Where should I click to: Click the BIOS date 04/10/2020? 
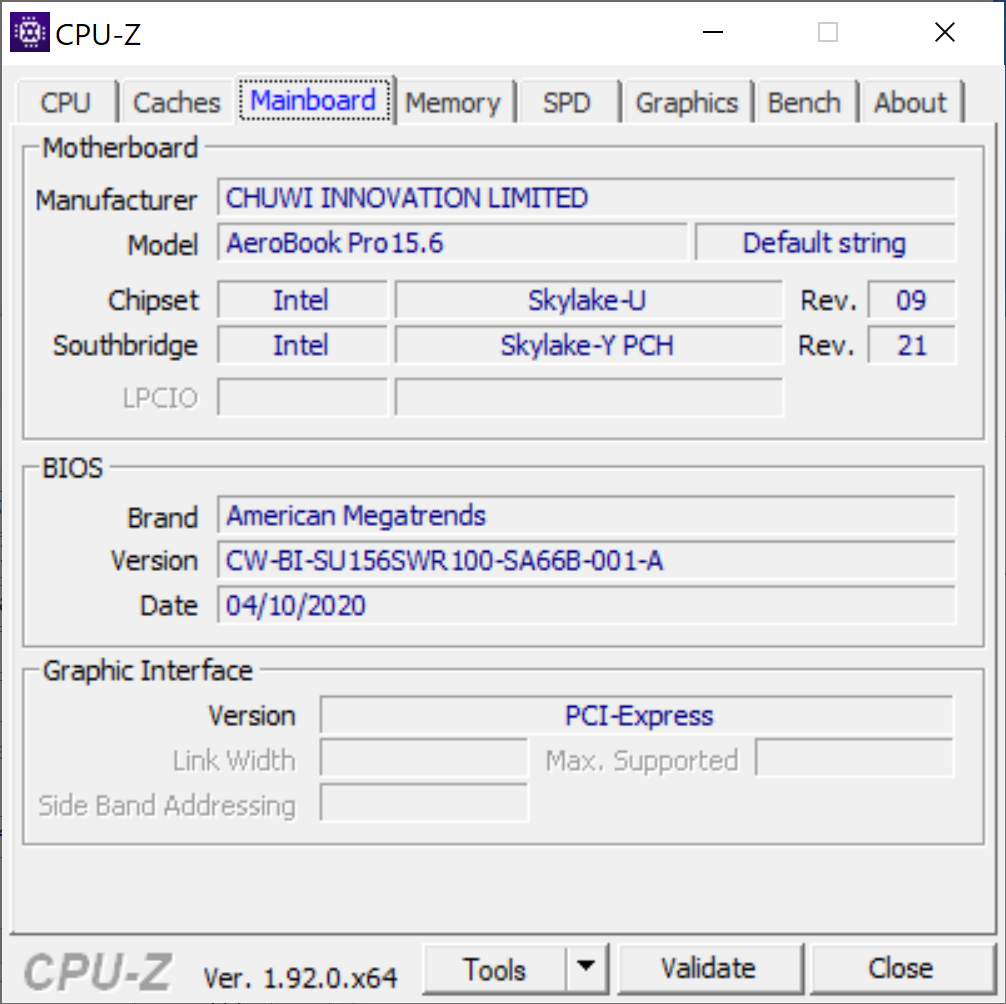(586, 605)
